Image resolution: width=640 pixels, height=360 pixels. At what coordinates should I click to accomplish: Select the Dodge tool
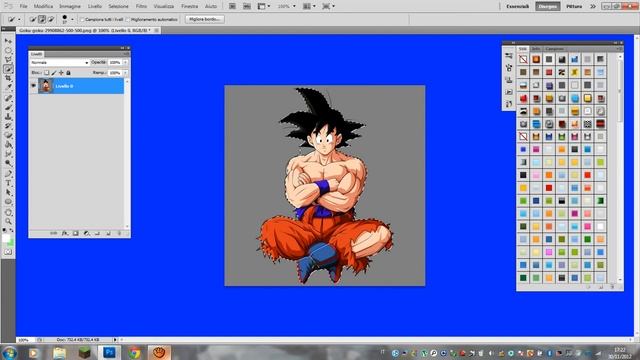point(8,163)
